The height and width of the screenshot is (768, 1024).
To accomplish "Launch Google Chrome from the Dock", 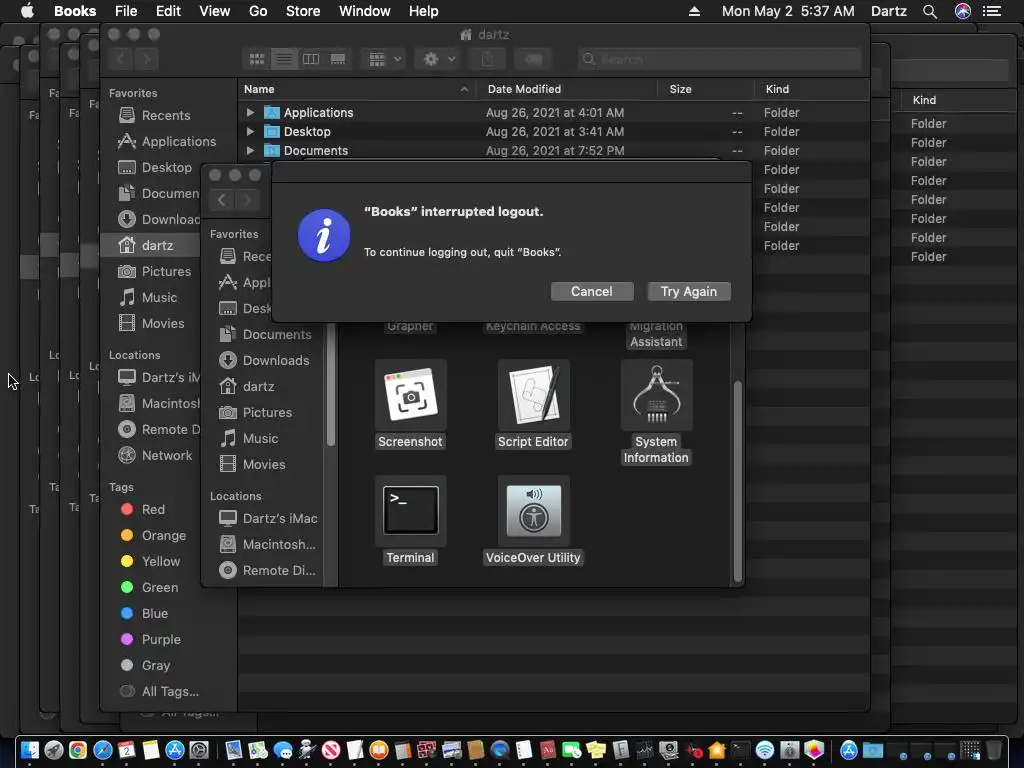I will coord(78,750).
